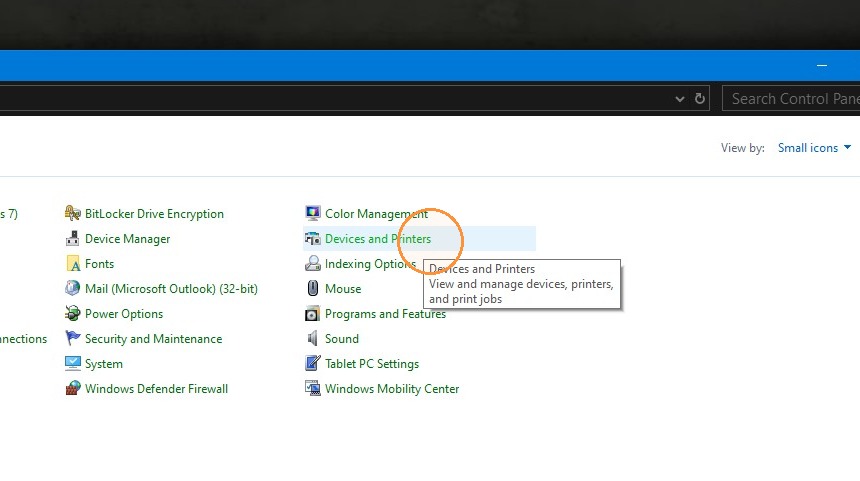Screen dimensions: 860x481
Task: Open the Color Management link
Action: coord(376,214)
